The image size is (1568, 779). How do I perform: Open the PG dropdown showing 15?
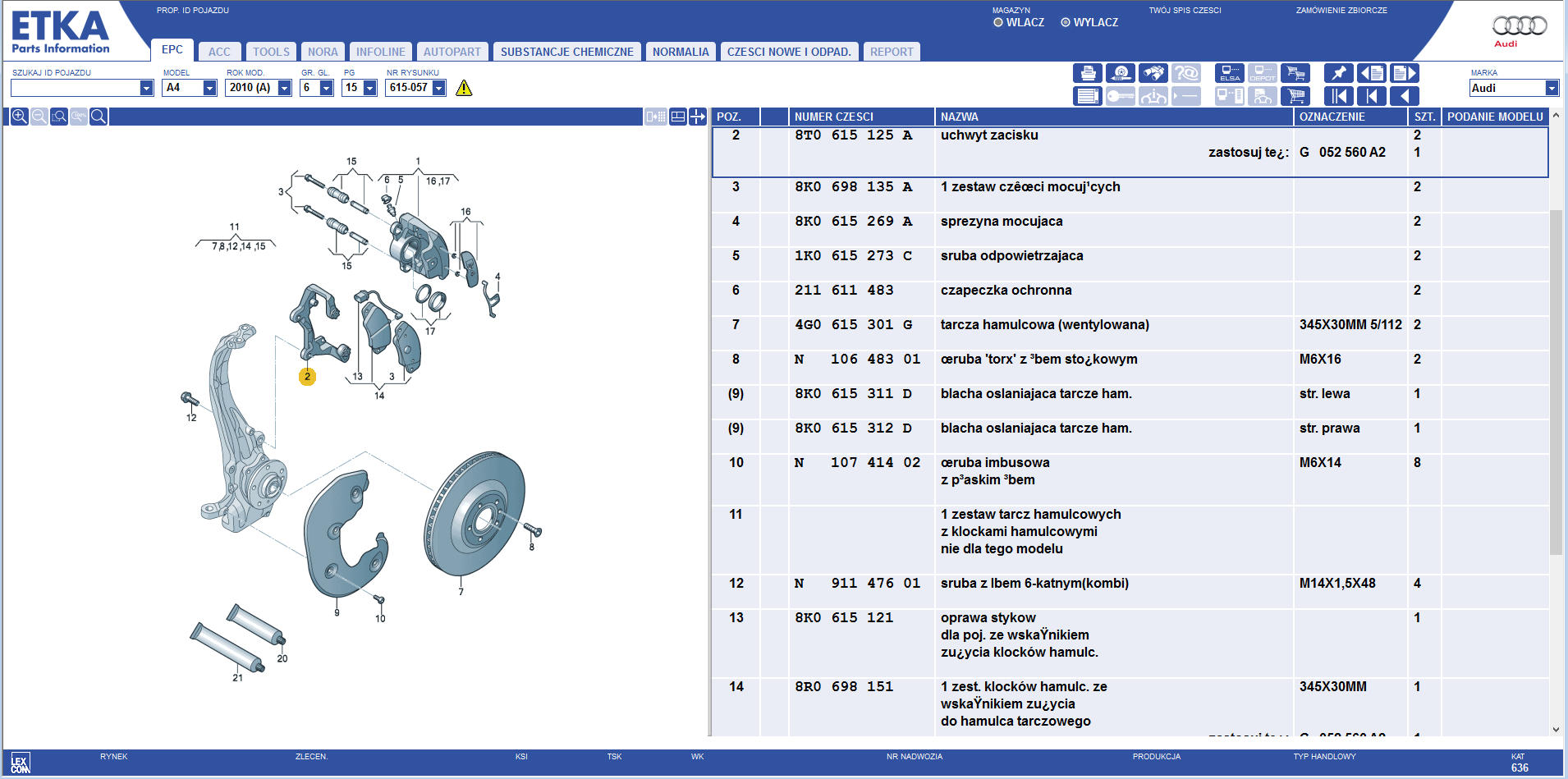coord(369,88)
